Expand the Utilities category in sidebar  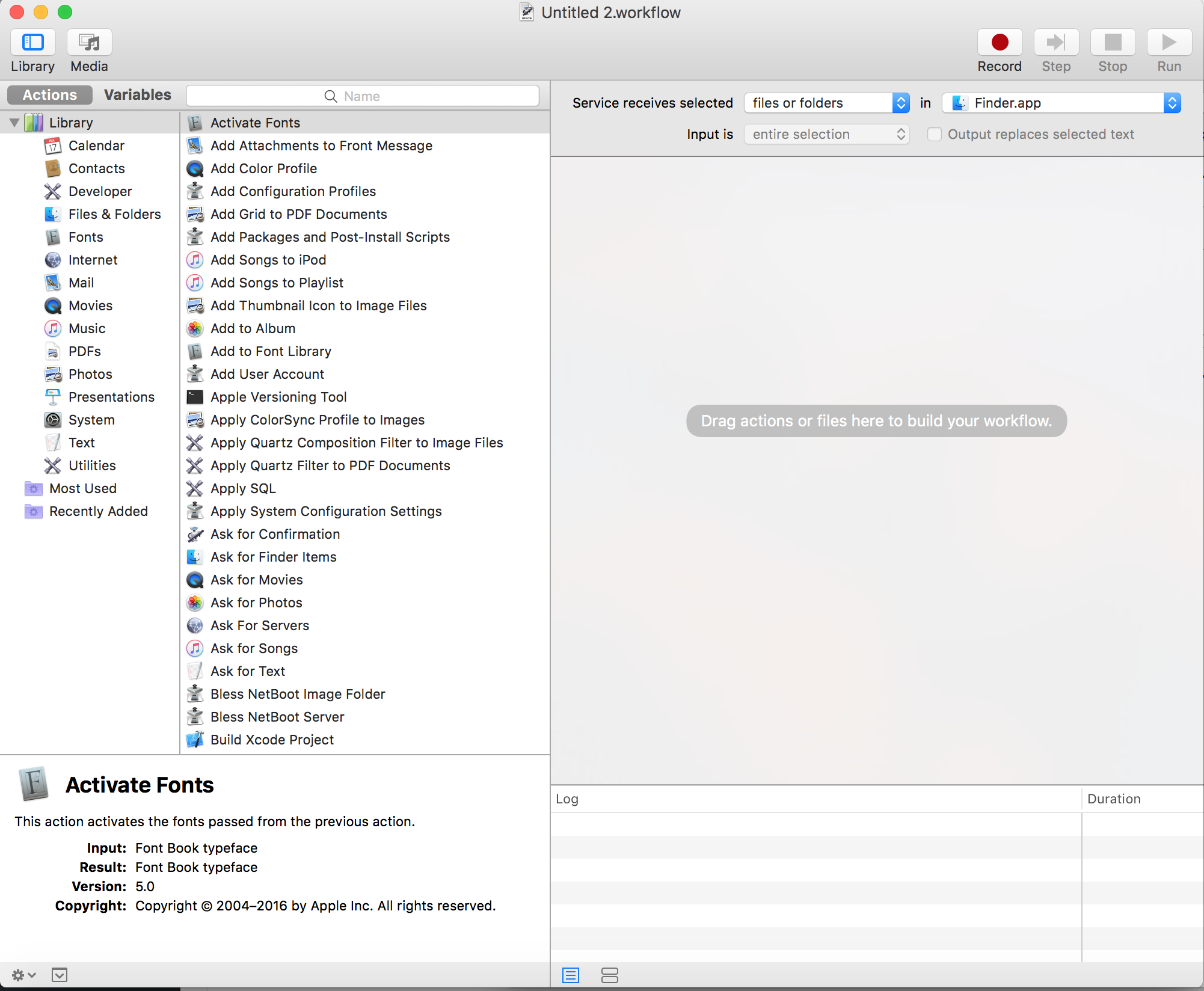coord(92,465)
